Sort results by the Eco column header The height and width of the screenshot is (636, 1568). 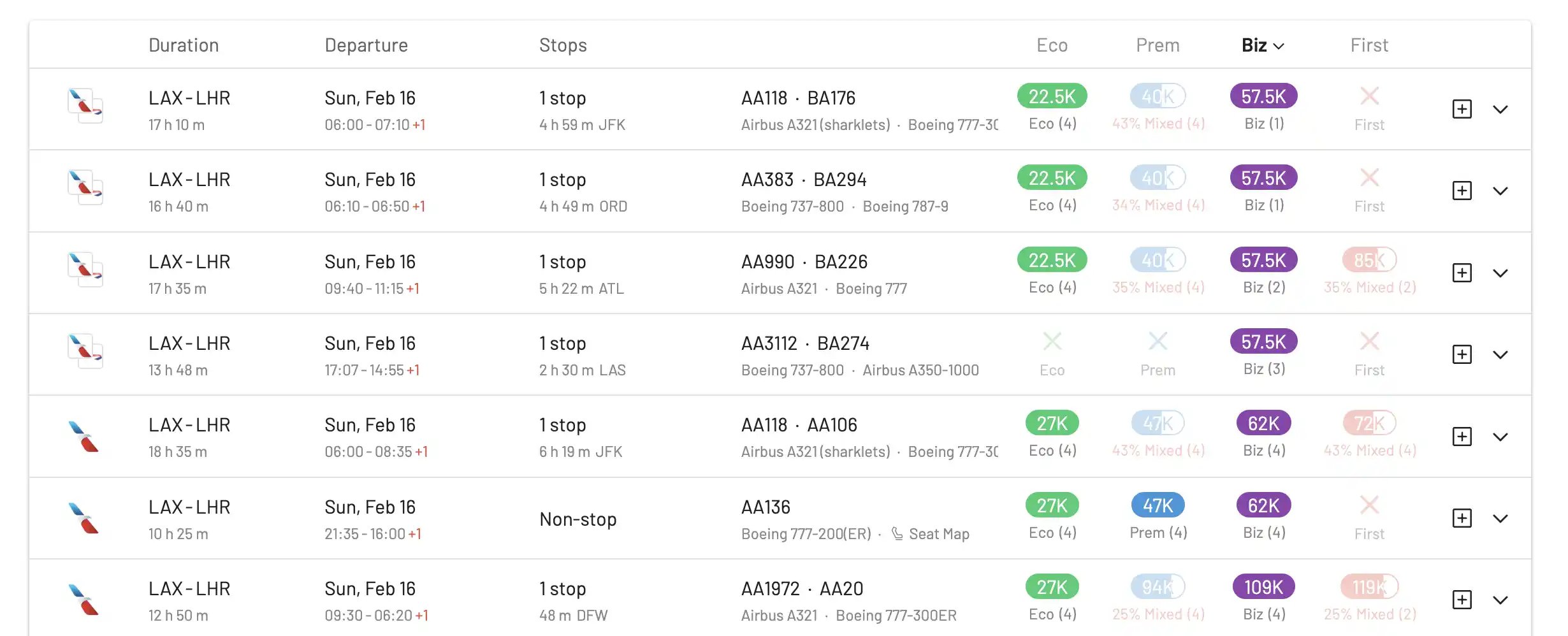pyautogui.click(x=1052, y=45)
